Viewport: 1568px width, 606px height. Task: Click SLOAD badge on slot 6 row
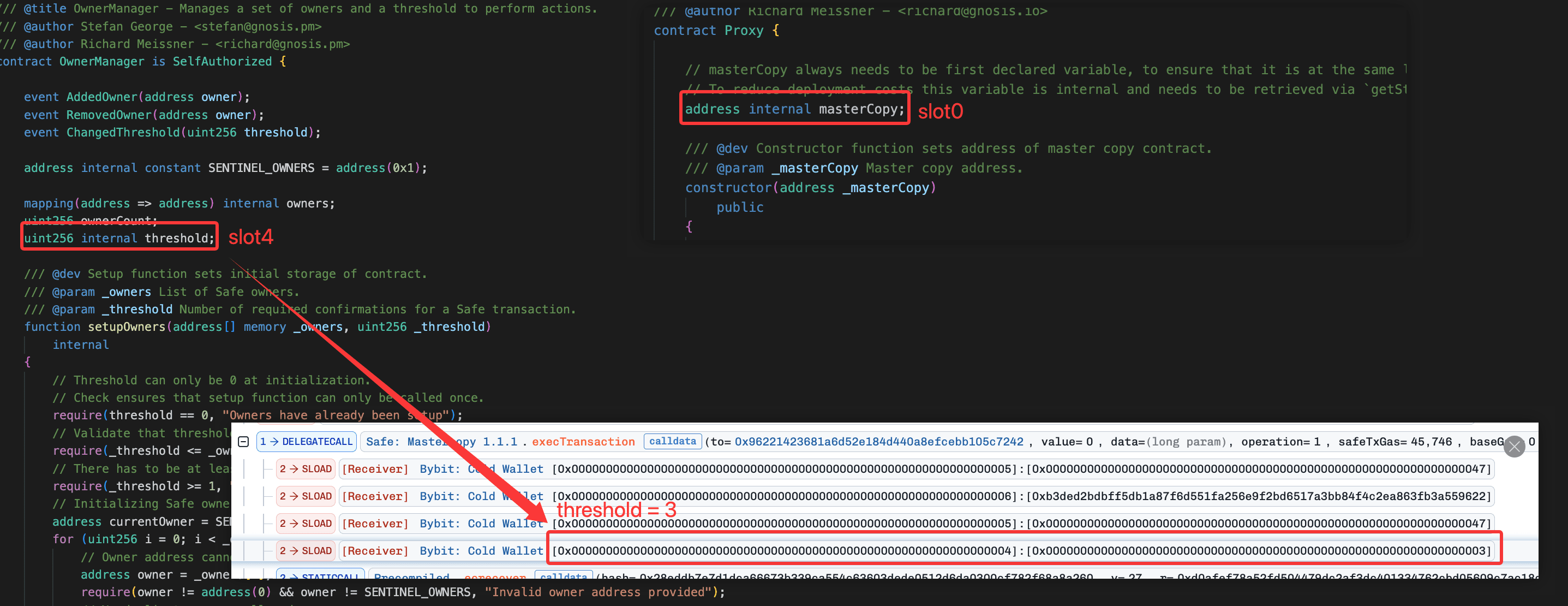306,496
